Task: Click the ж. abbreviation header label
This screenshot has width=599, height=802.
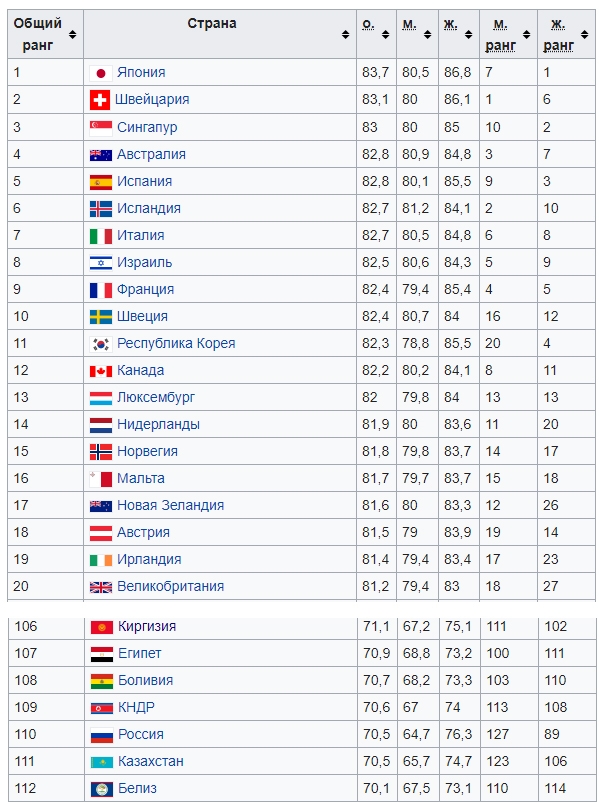Action: [x=451, y=25]
